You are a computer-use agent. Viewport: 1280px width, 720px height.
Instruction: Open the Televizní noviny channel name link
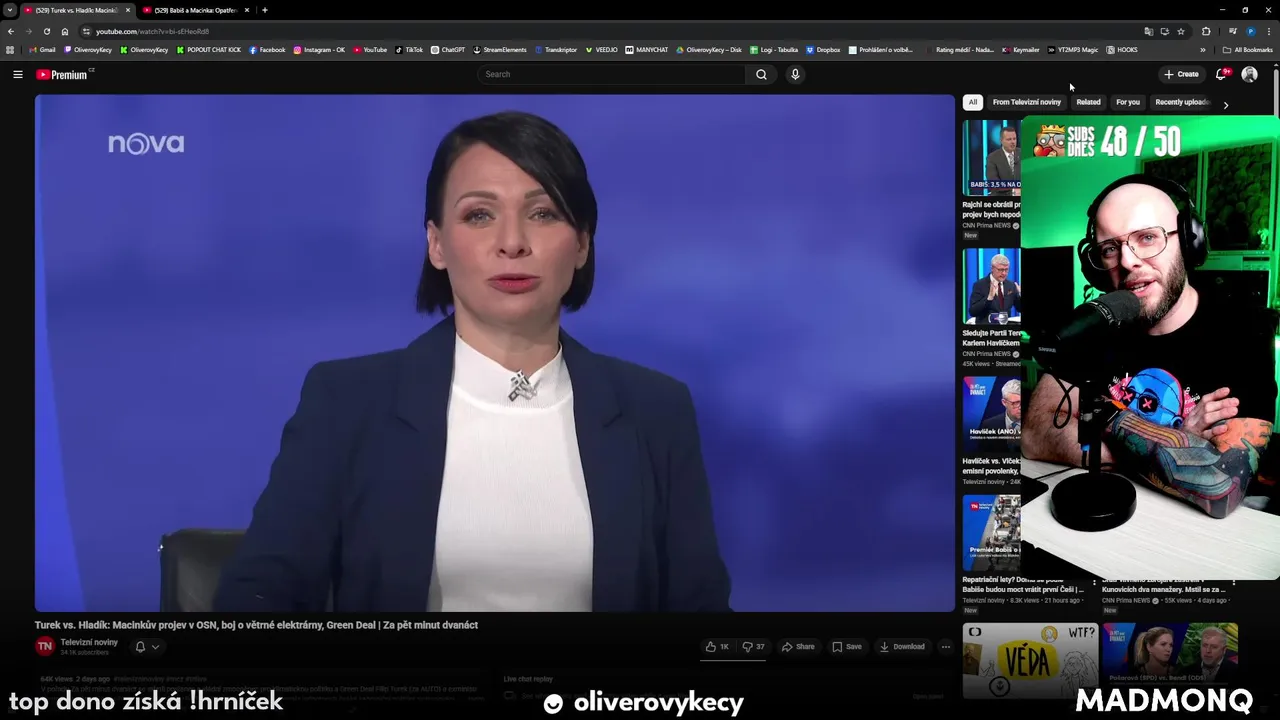[89, 642]
